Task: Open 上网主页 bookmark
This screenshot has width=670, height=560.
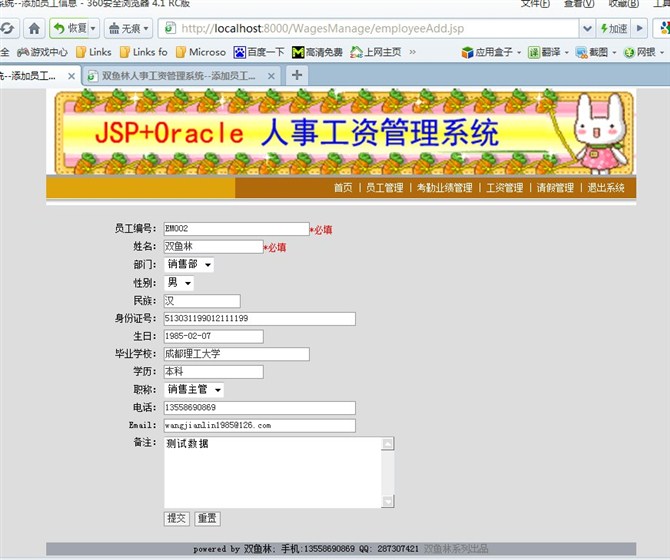Action: coord(376,52)
